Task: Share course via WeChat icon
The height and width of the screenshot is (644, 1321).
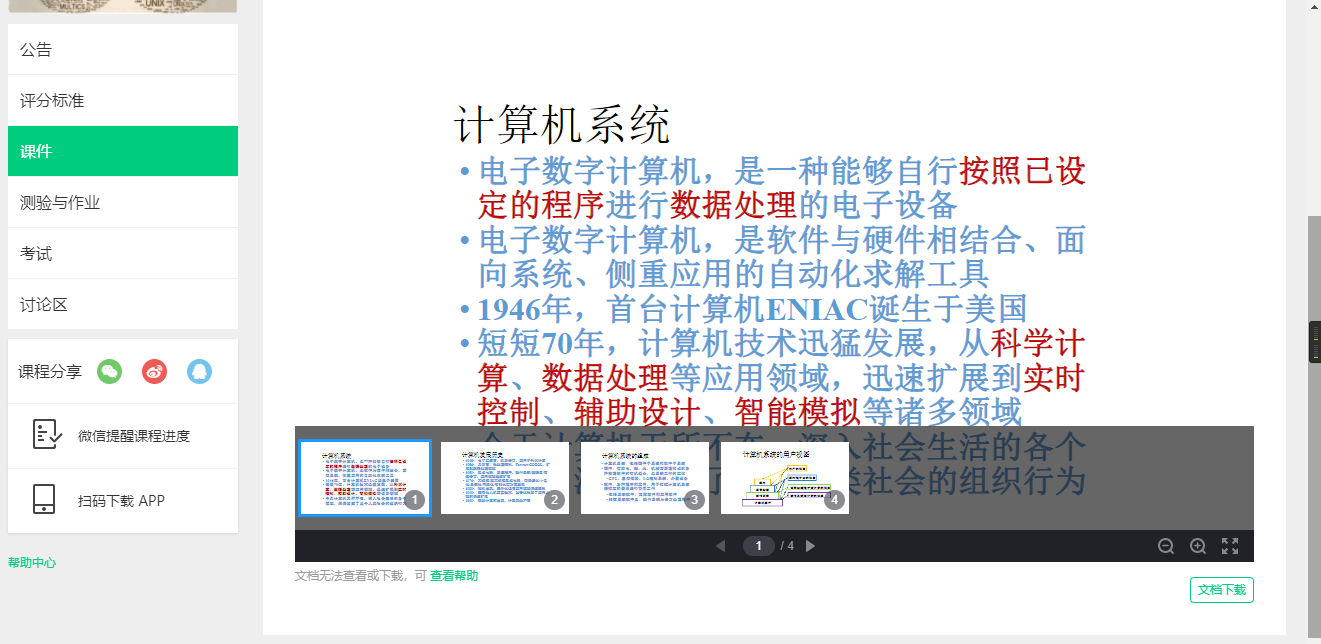Action: pos(110,371)
